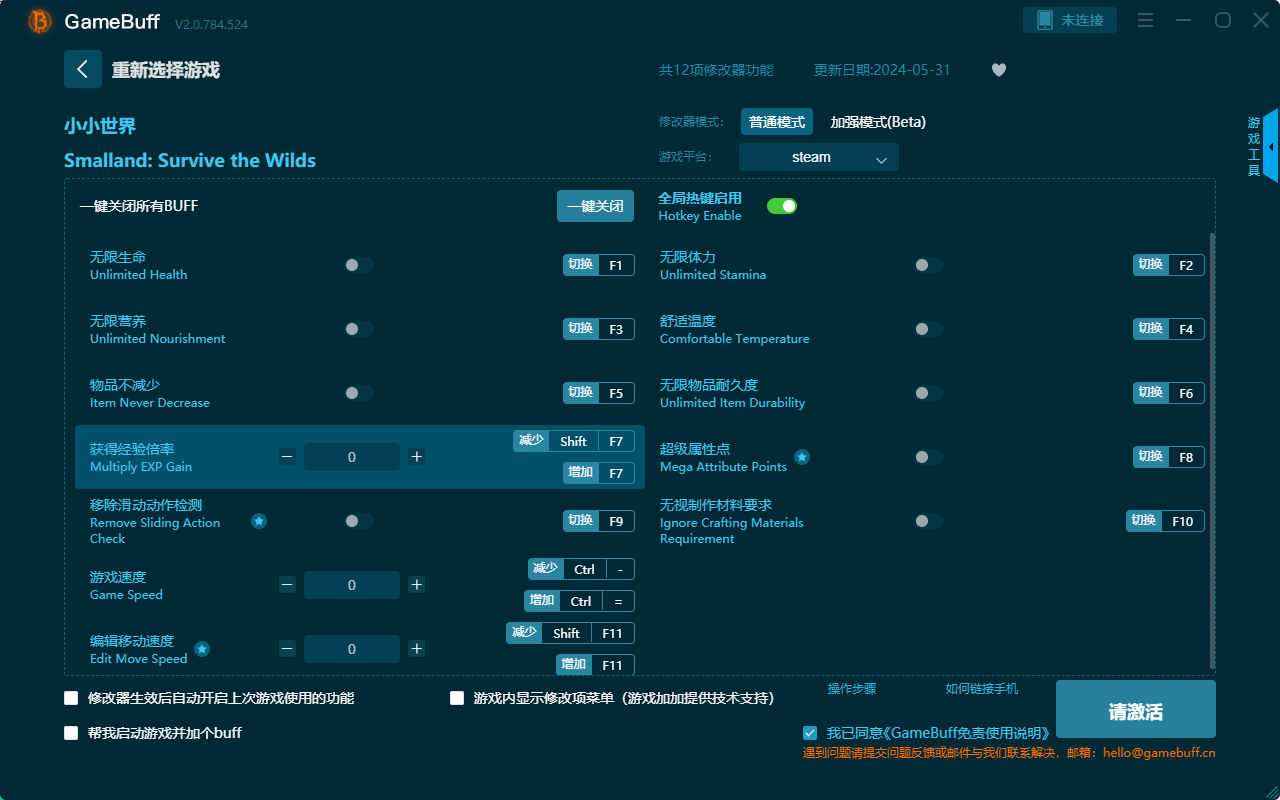Image resolution: width=1280 pixels, height=800 pixels.
Task: Open the 操作步骤 link
Action: tap(852, 689)
